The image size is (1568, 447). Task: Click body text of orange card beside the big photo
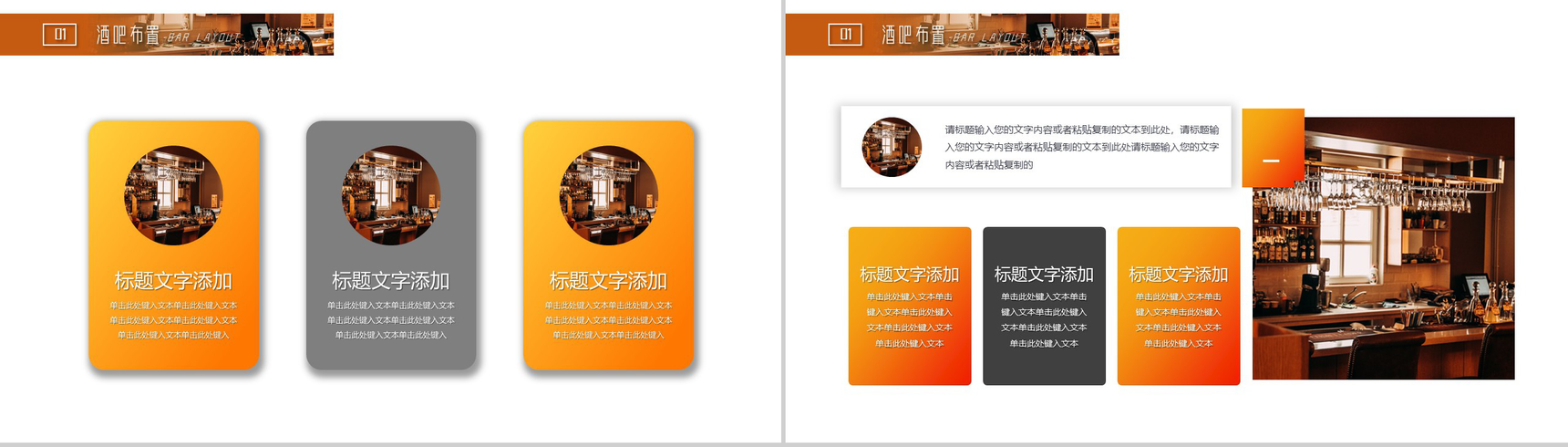(x=1179, y=320)
